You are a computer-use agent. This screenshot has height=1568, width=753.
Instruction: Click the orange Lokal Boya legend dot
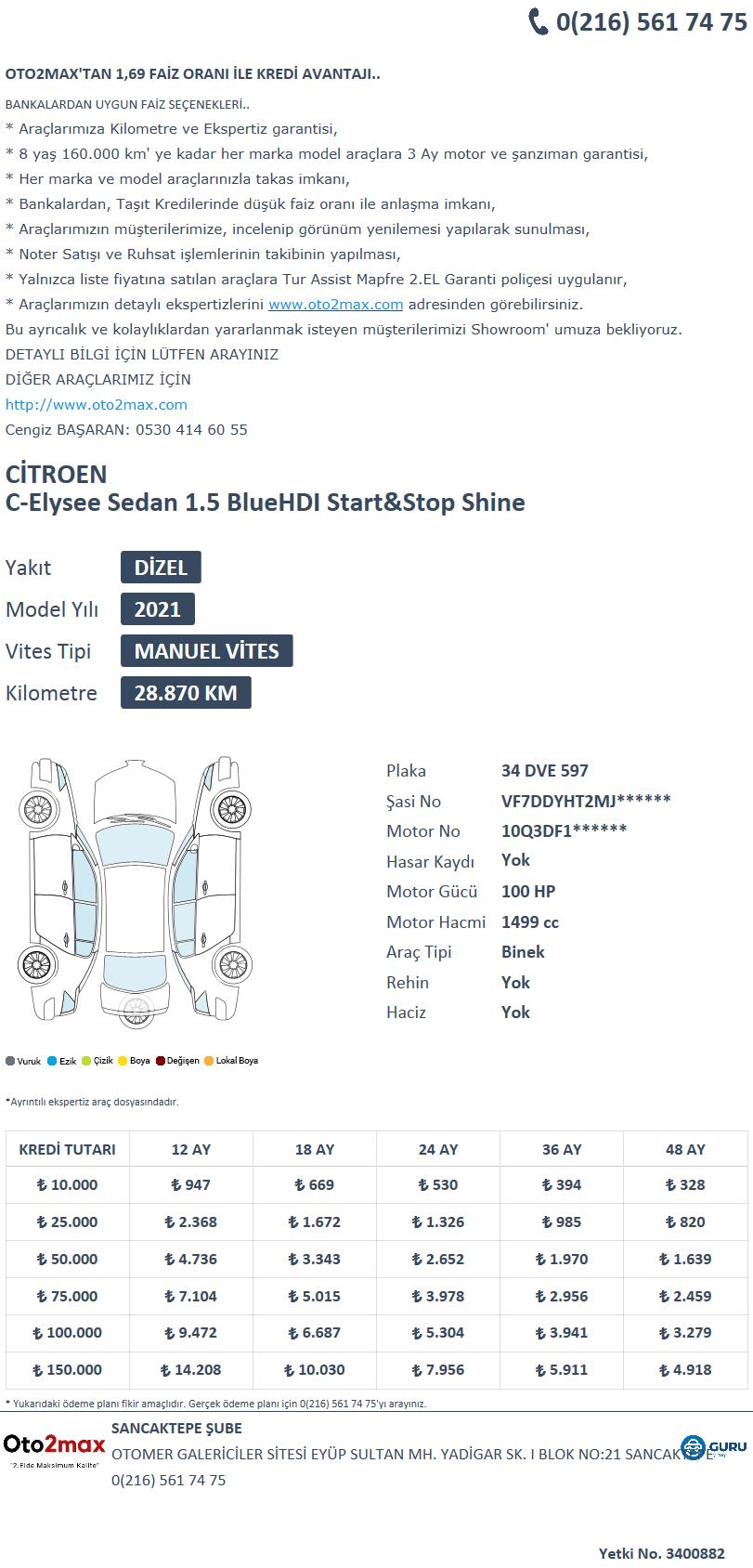click(209, 1061)
